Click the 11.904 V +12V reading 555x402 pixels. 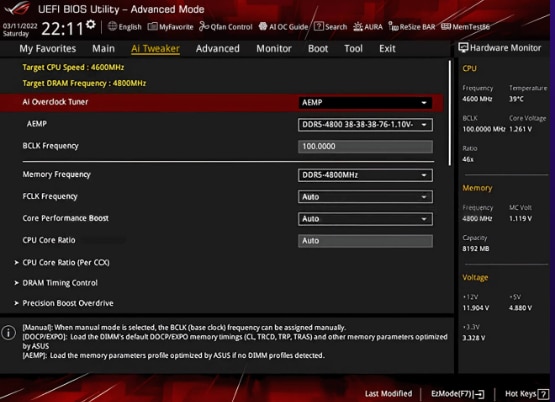[476, 308]
